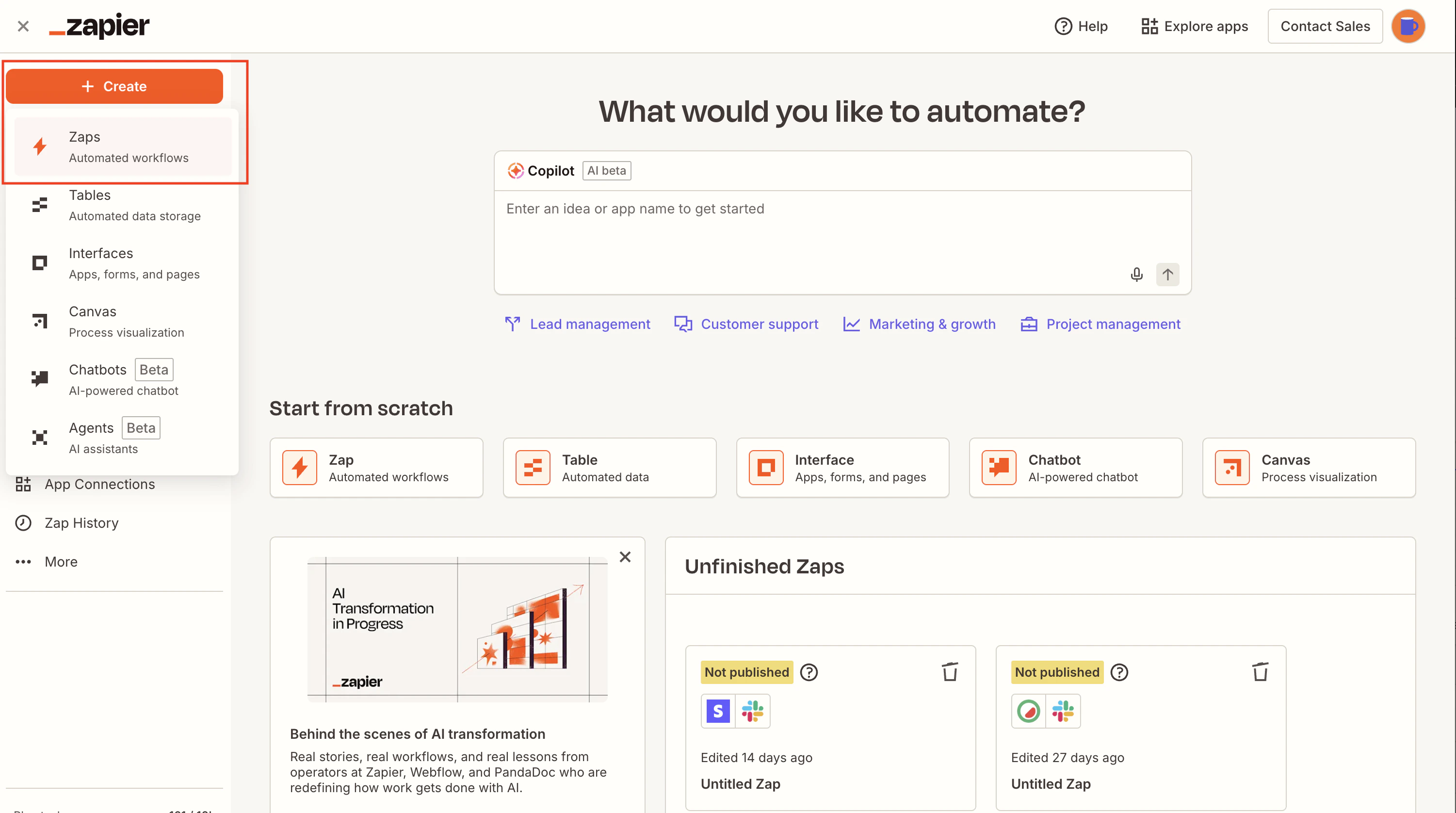
Task: Click Behind the scenes of AI transformation title
Action: pos(417,734)
